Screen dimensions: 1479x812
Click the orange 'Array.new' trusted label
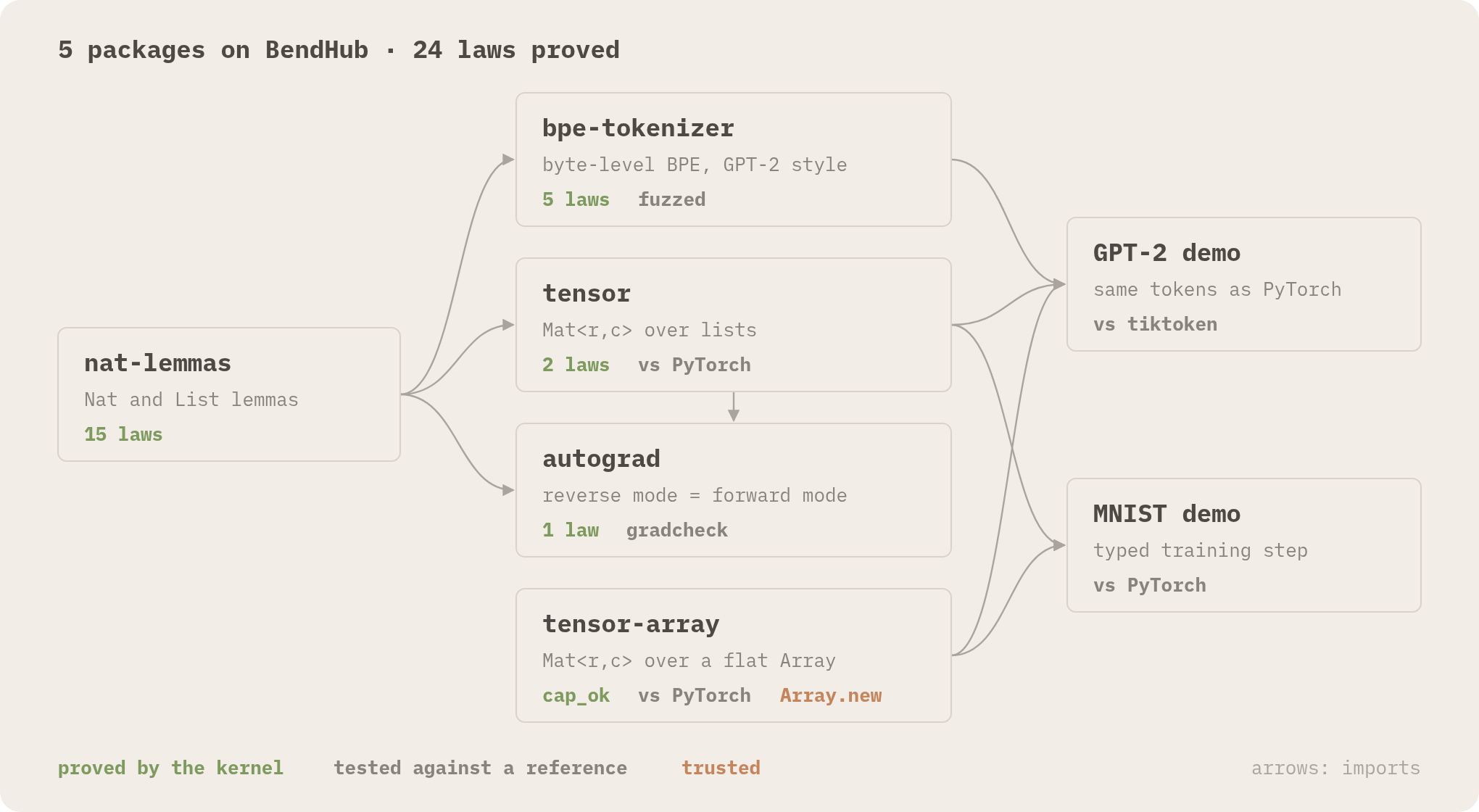pyautogui.click(x=831, y=695)
